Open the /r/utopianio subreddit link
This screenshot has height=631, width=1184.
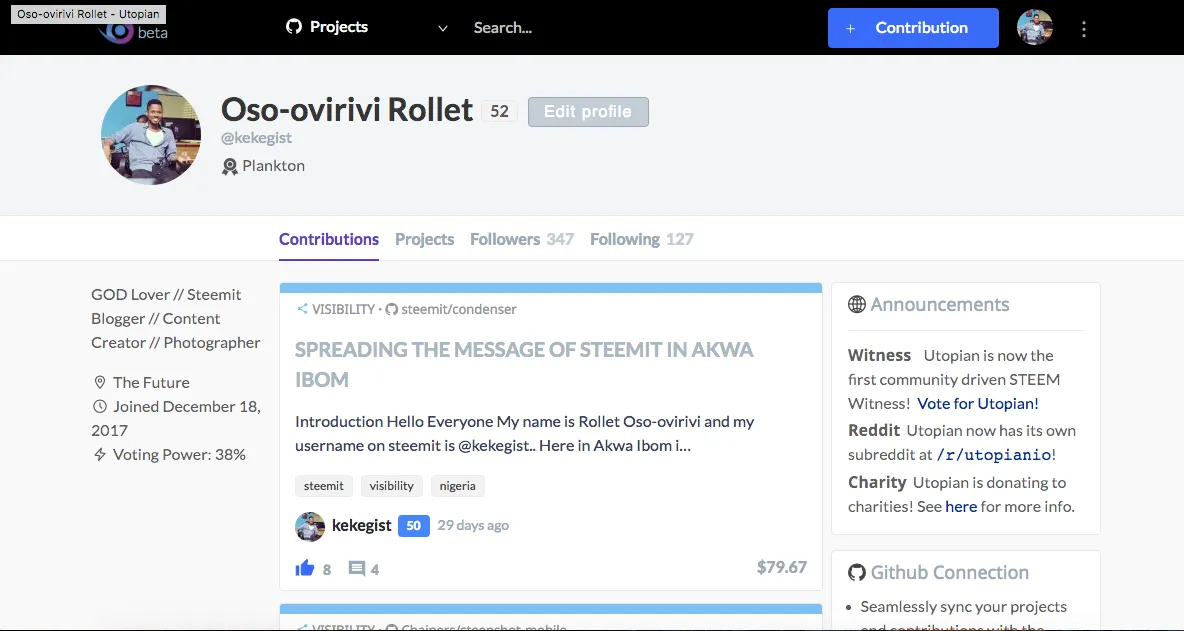click(994, 454)
